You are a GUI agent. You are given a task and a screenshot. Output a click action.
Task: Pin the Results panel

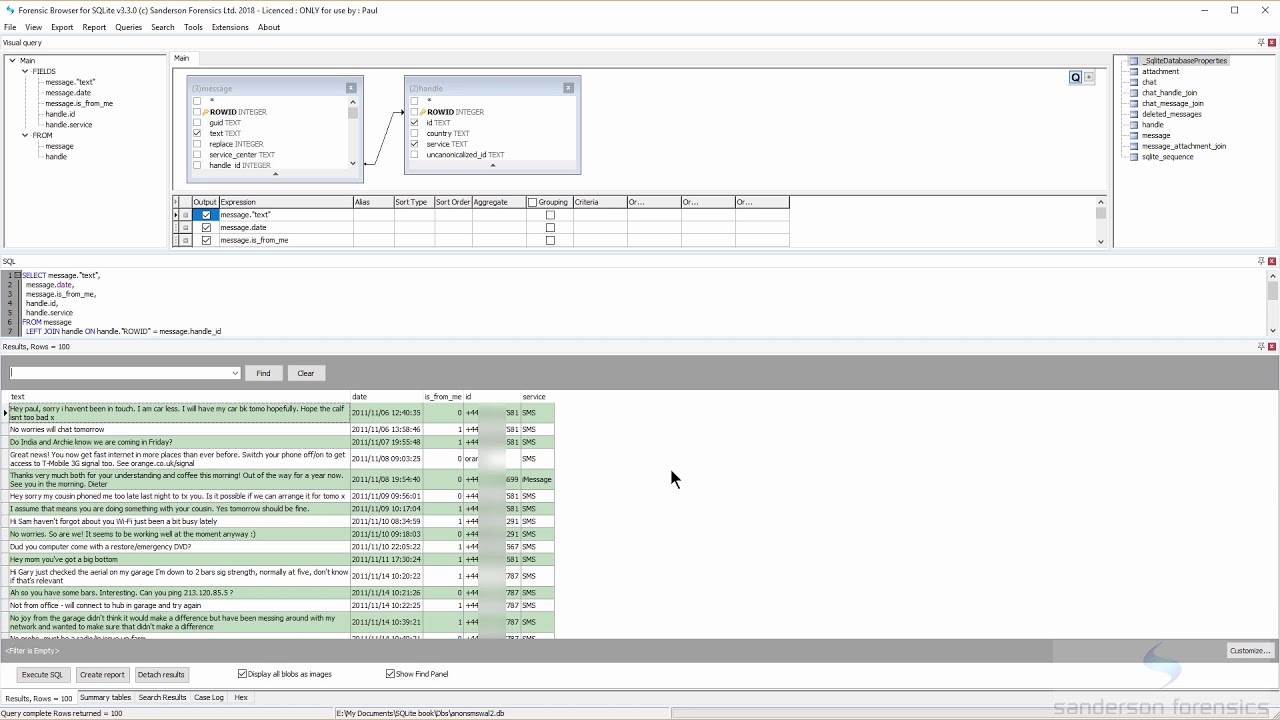pyautogui.click(x=1261, y=346)
